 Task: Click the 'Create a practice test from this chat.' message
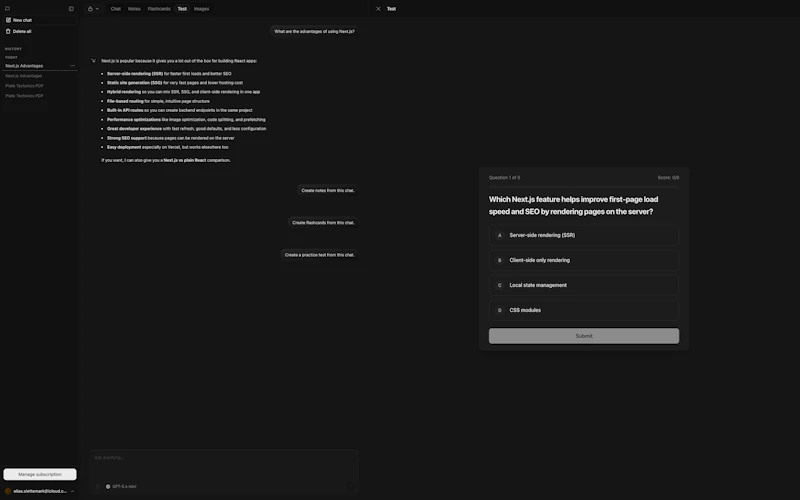[319, 255]
